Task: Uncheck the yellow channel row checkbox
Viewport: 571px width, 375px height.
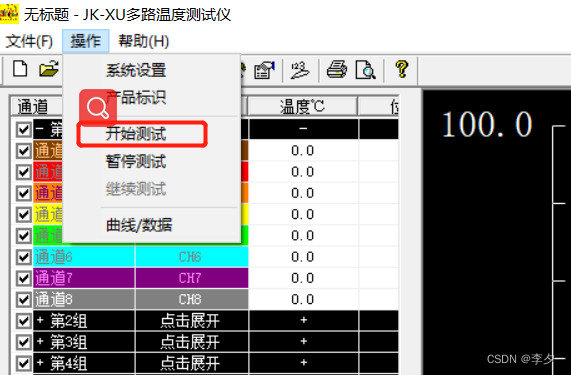Action: [x=24, y=214]
